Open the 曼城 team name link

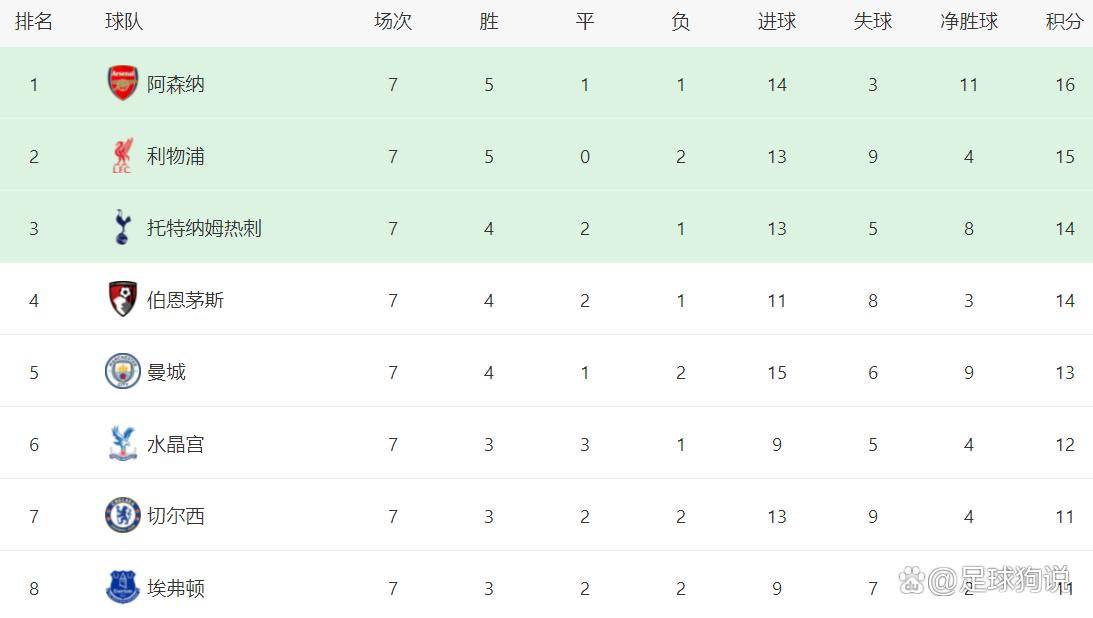coord(166,373)
